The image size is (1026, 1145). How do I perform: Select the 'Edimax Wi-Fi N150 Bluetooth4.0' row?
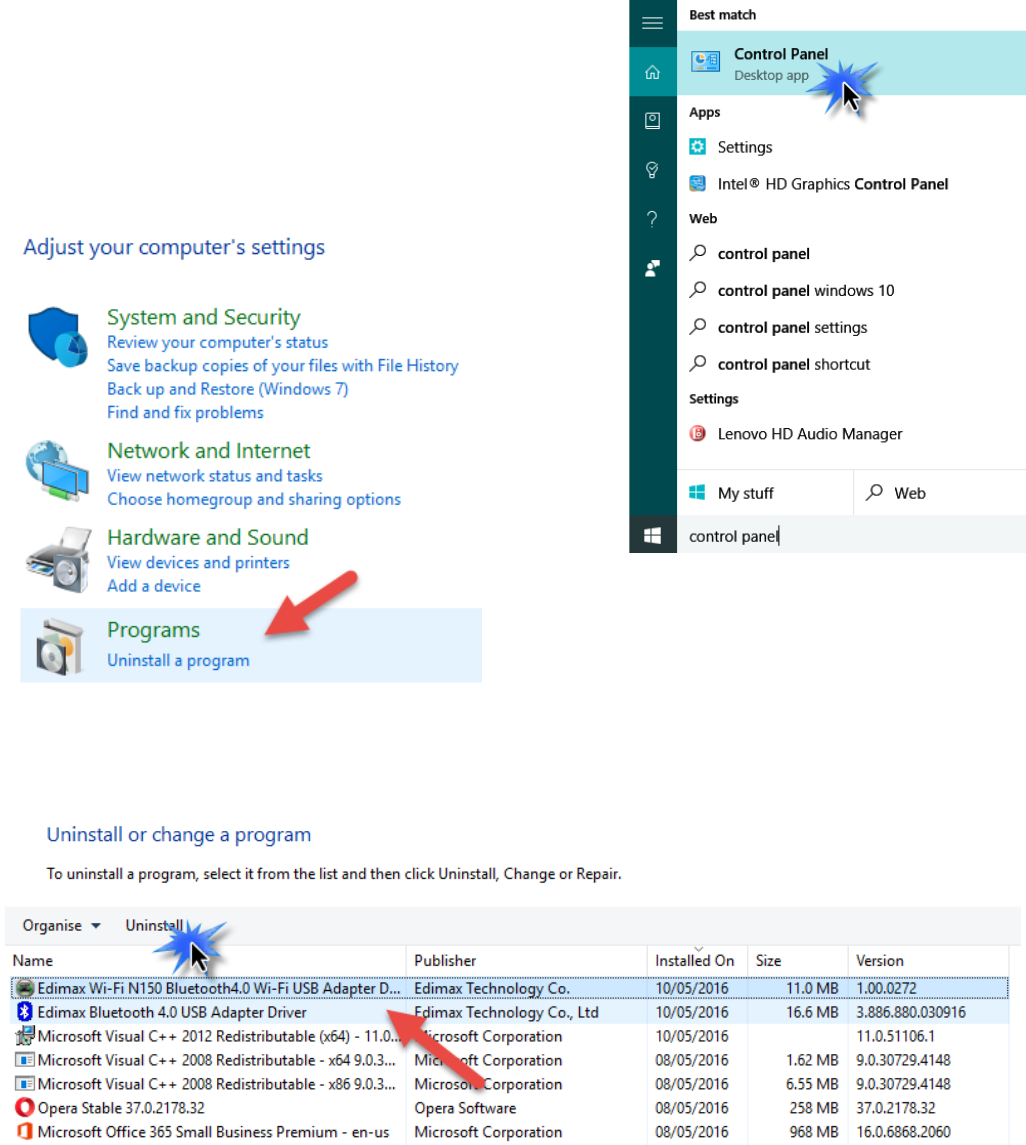point(510,988)
